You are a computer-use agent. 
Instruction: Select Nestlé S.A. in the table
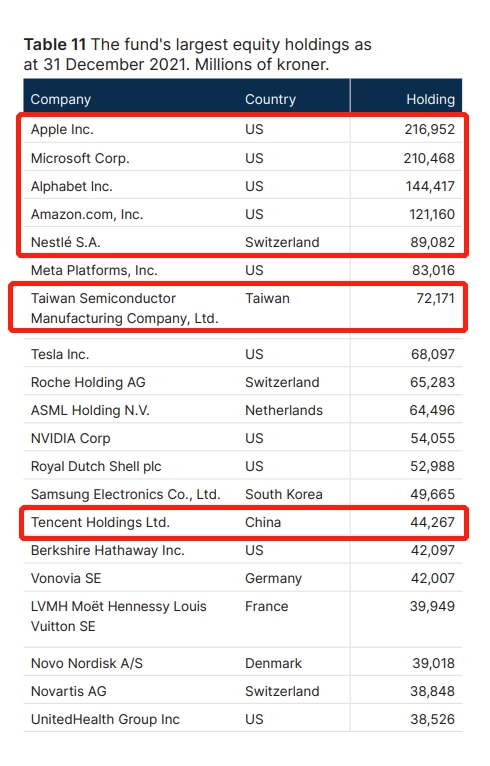click(65, 242)
